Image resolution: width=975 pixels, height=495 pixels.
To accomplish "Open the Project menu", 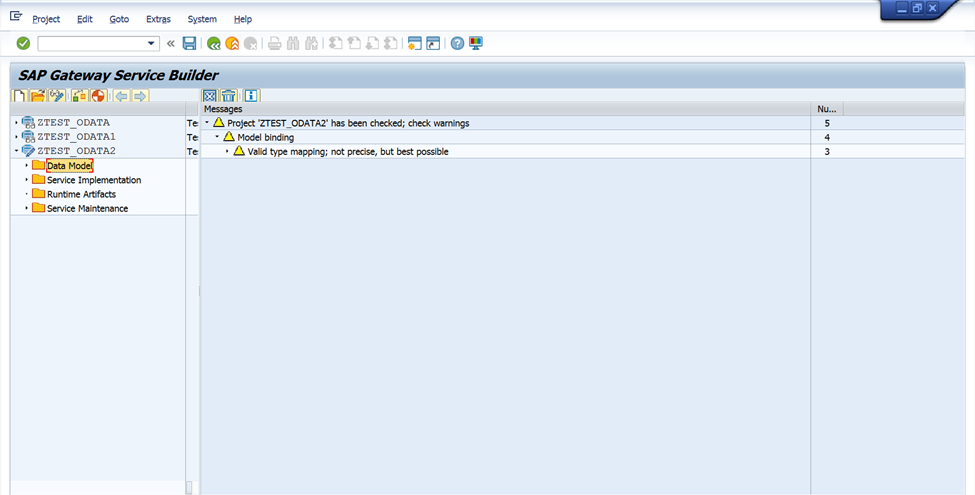I will (46, 19).
